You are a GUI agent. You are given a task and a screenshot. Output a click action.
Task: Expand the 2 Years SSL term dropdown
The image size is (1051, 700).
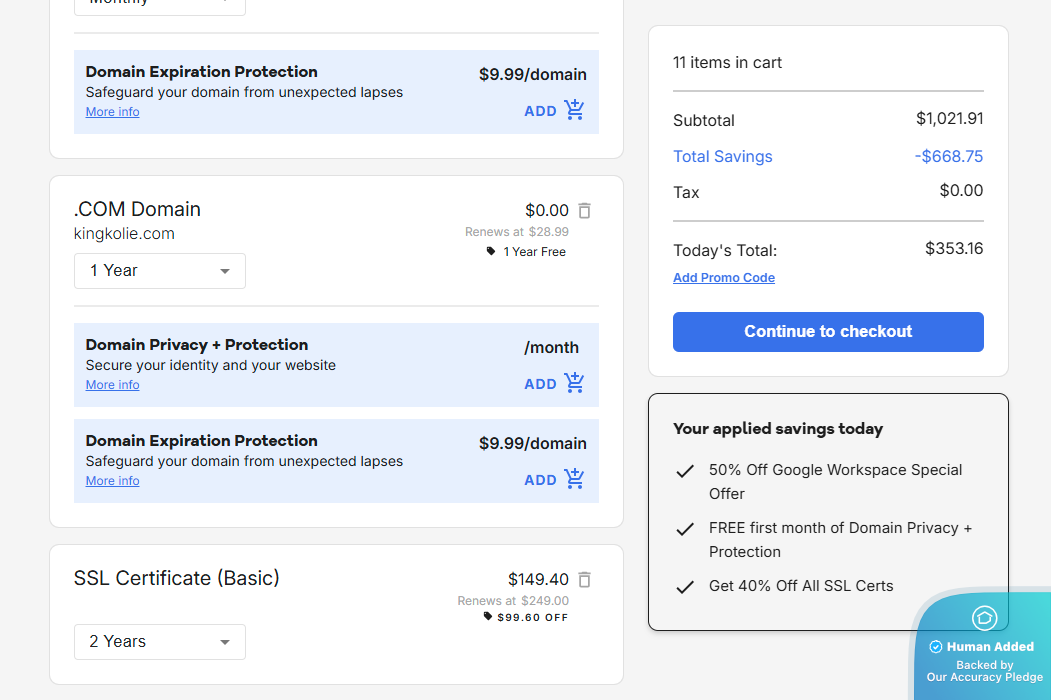(x=160, y=642)
